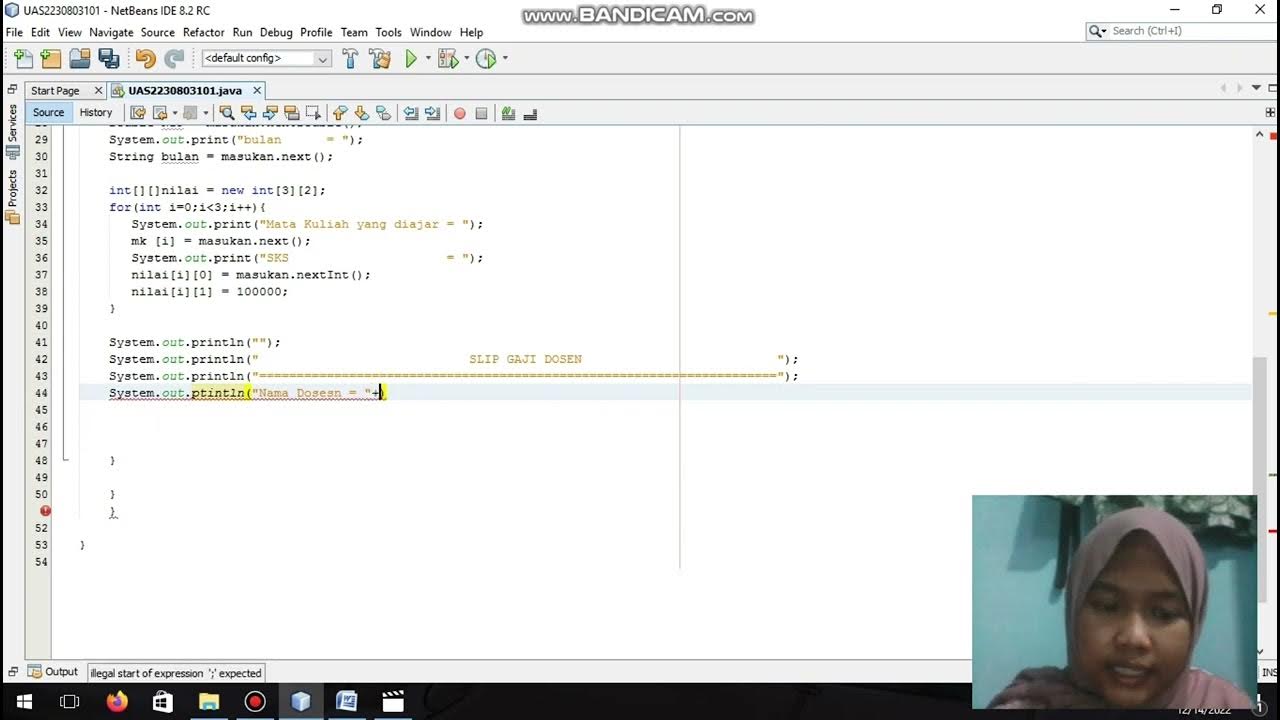
Task: Click the Debug Project icon
Action: 447,59
